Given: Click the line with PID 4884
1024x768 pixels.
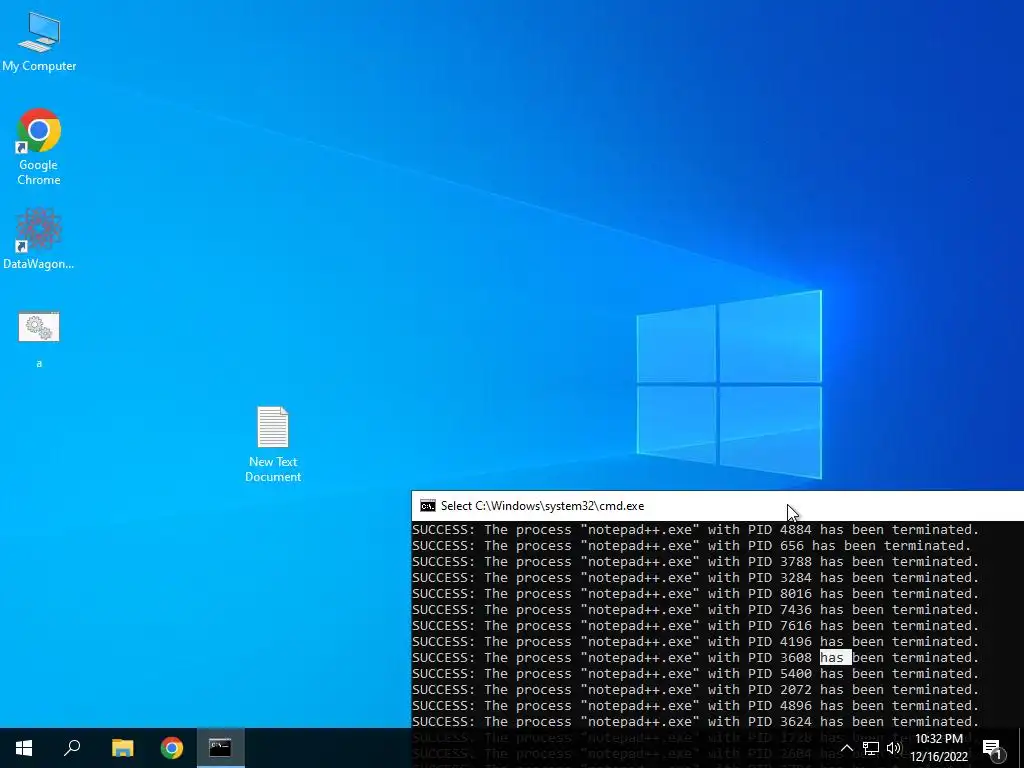Looking at the screenshot, I should [696, 530].
